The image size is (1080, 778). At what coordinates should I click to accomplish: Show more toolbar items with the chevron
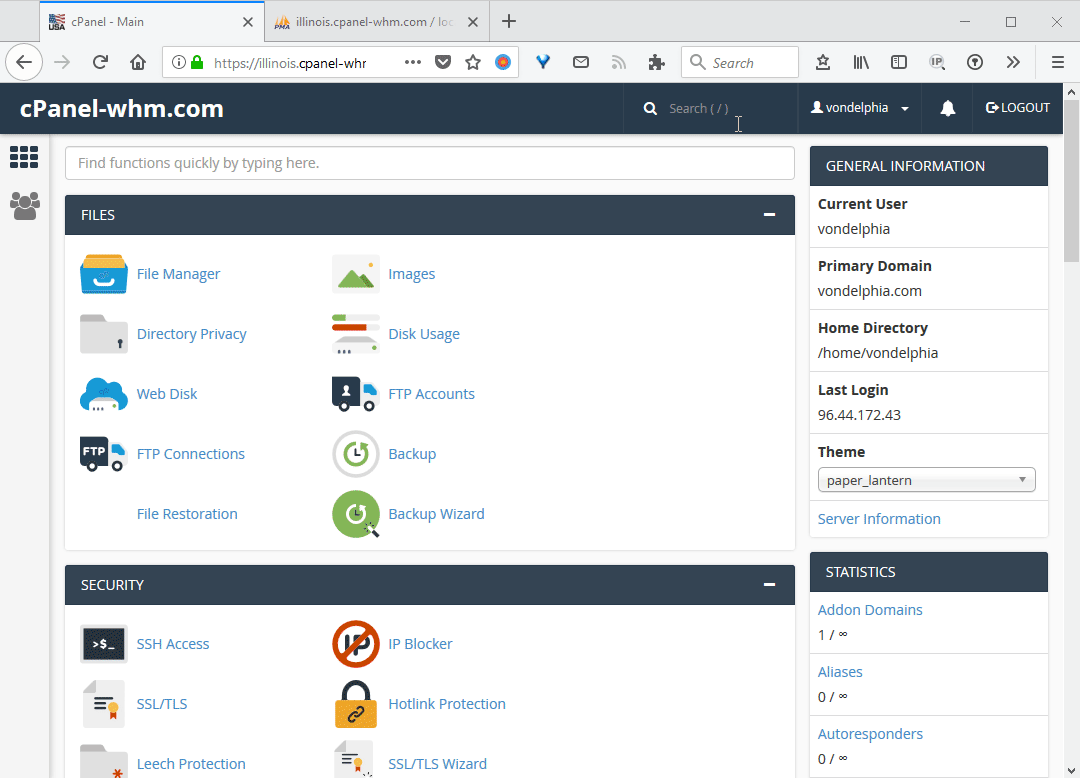[1012, 63]
